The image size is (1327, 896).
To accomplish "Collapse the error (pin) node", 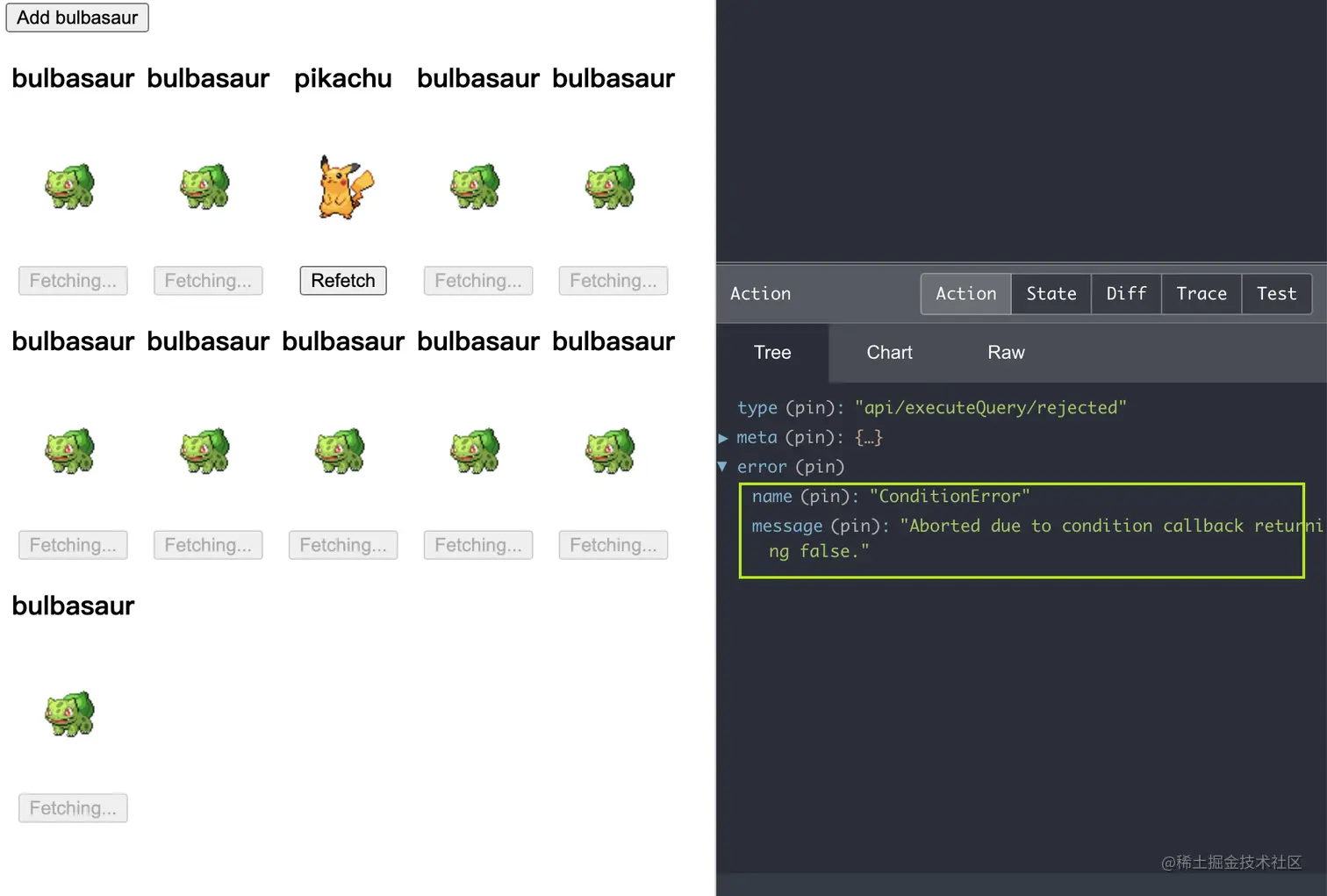I will [722, 467].
